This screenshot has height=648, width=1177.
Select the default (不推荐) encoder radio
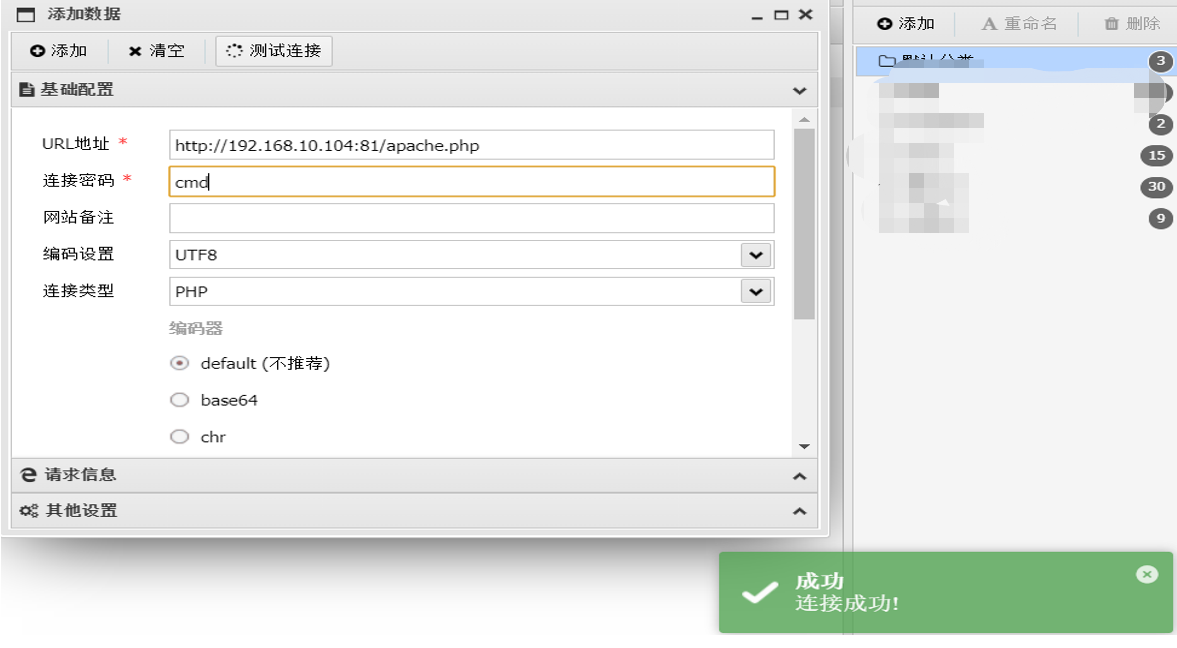[179, 363]
